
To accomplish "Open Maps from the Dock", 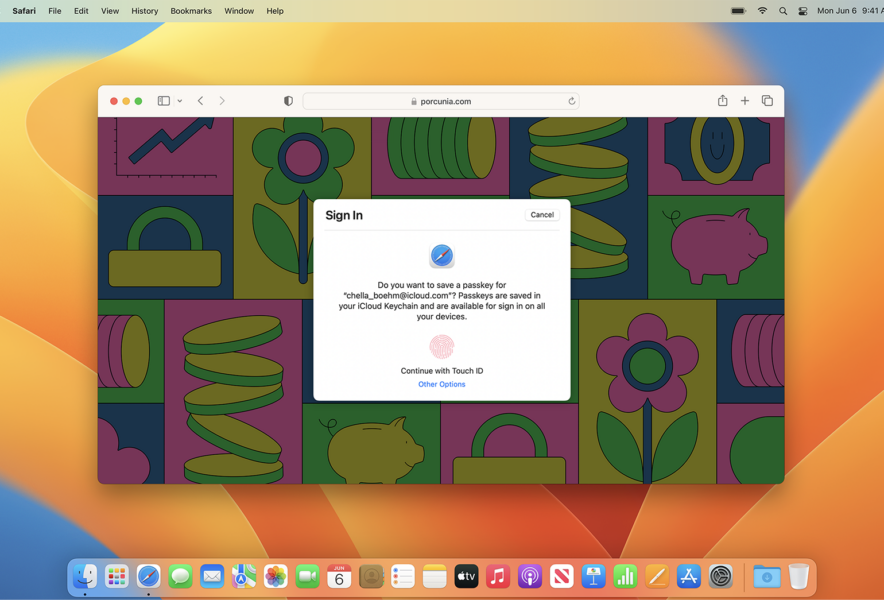I will tap(244, 576).
